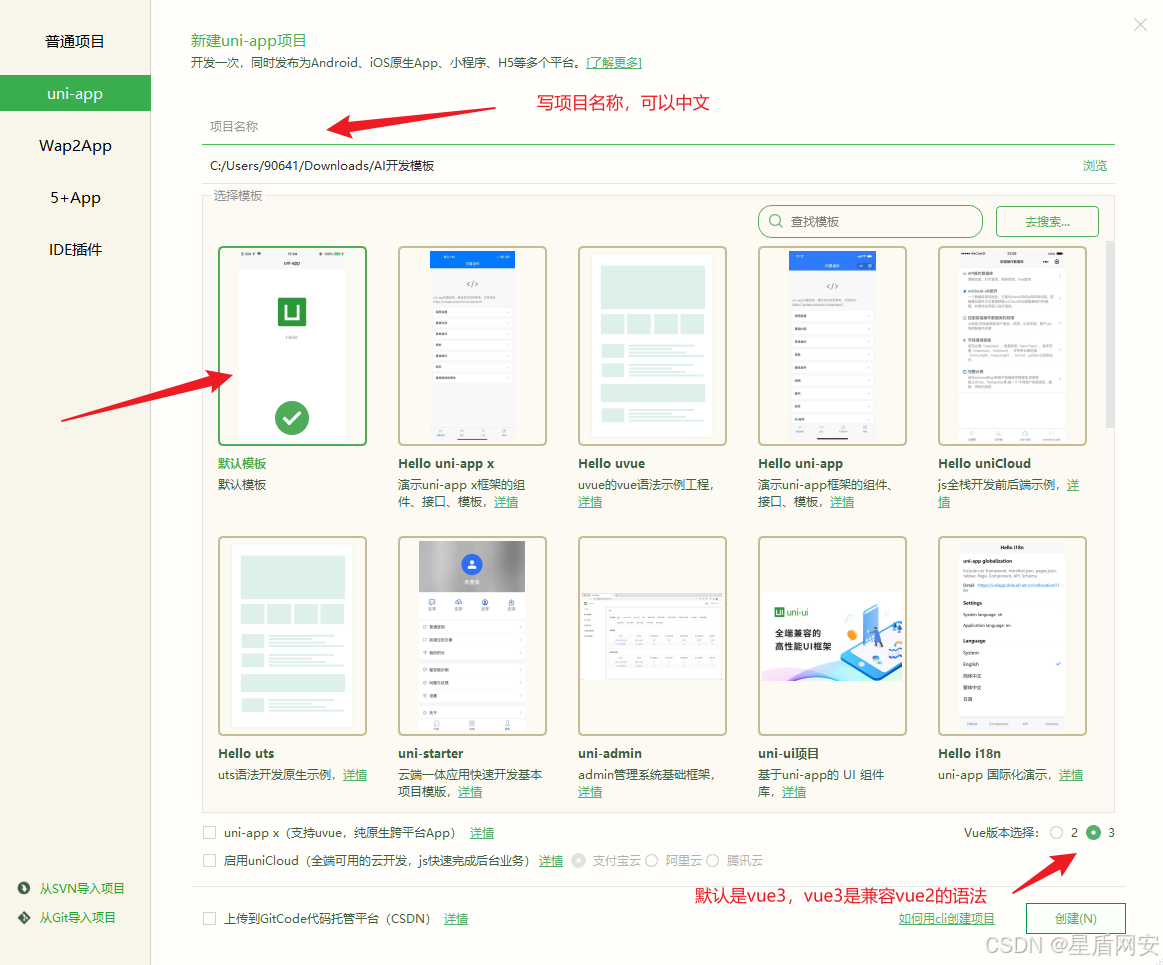Switch to 普通项目 project type
Image resolution: width=1163 pixels, height=965 pixels.
pyautogui.click(x=75, y=42)
